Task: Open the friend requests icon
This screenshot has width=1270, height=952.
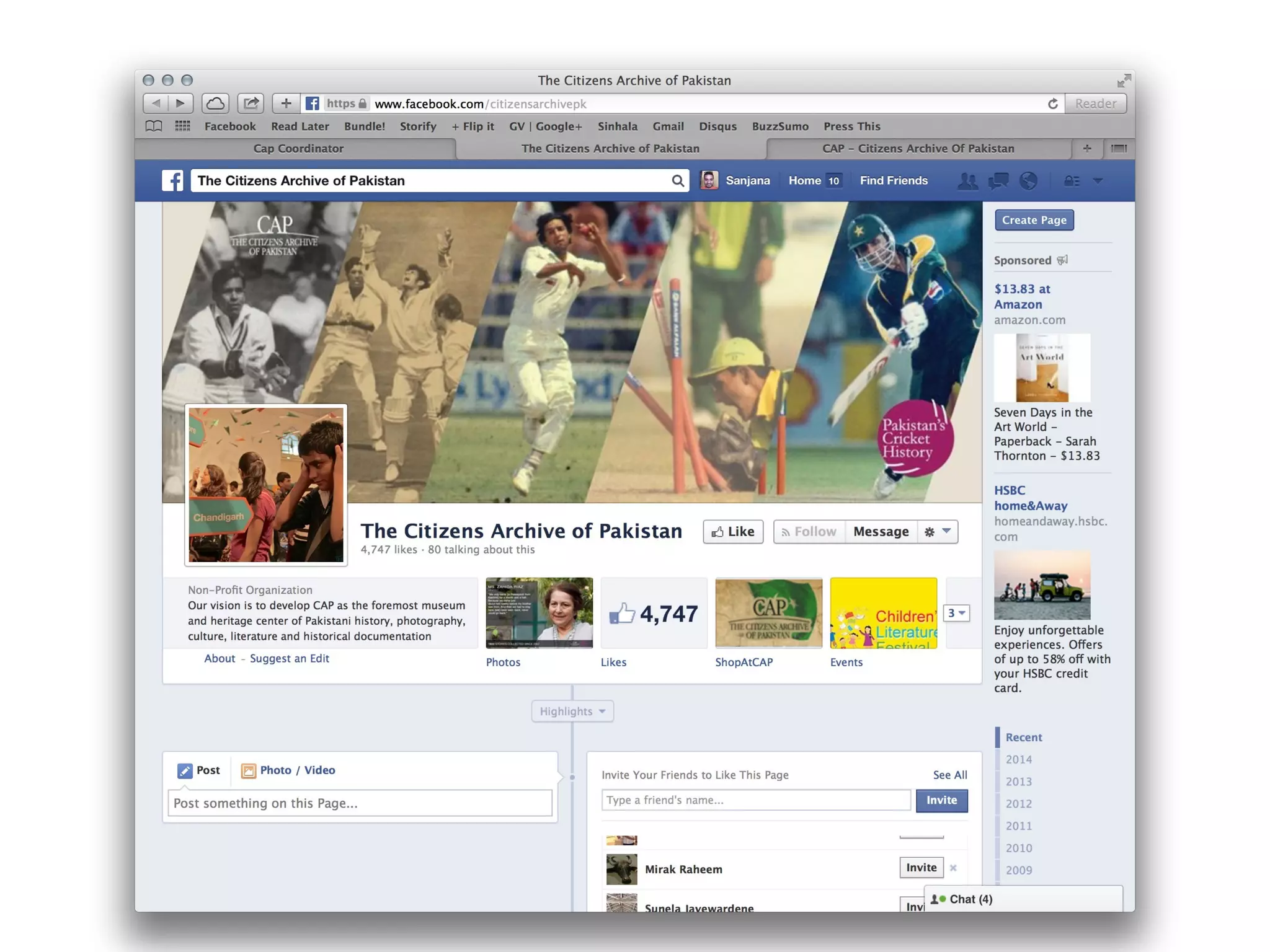Action: [967, 181]
